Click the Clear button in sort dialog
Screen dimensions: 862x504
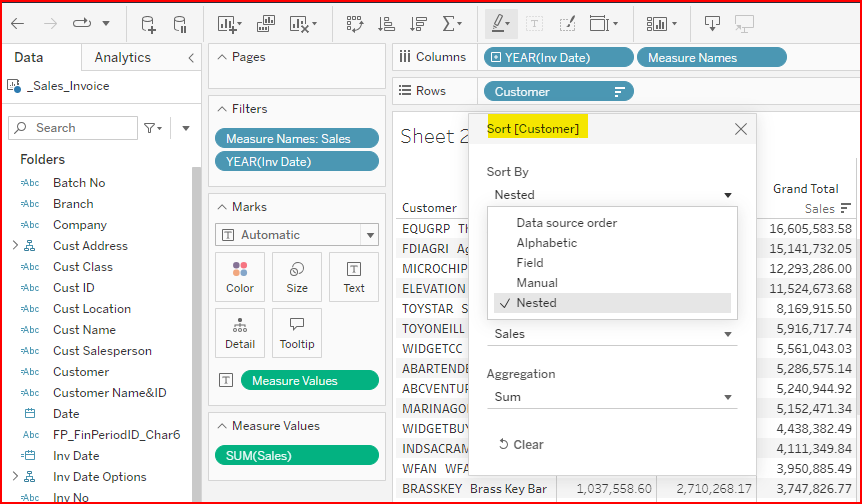521,445
